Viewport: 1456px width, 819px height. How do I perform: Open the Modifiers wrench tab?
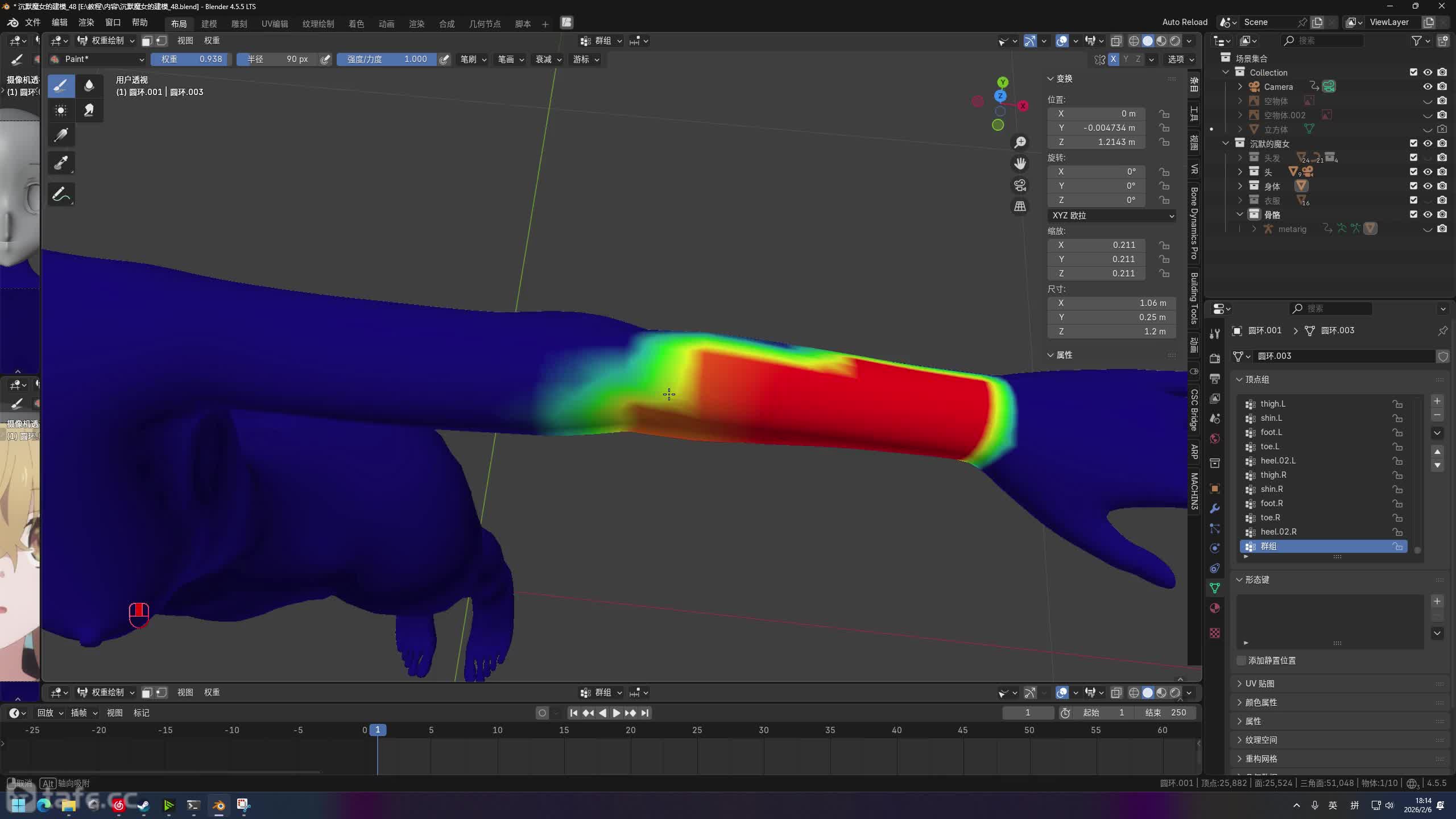pos(1215,508)
